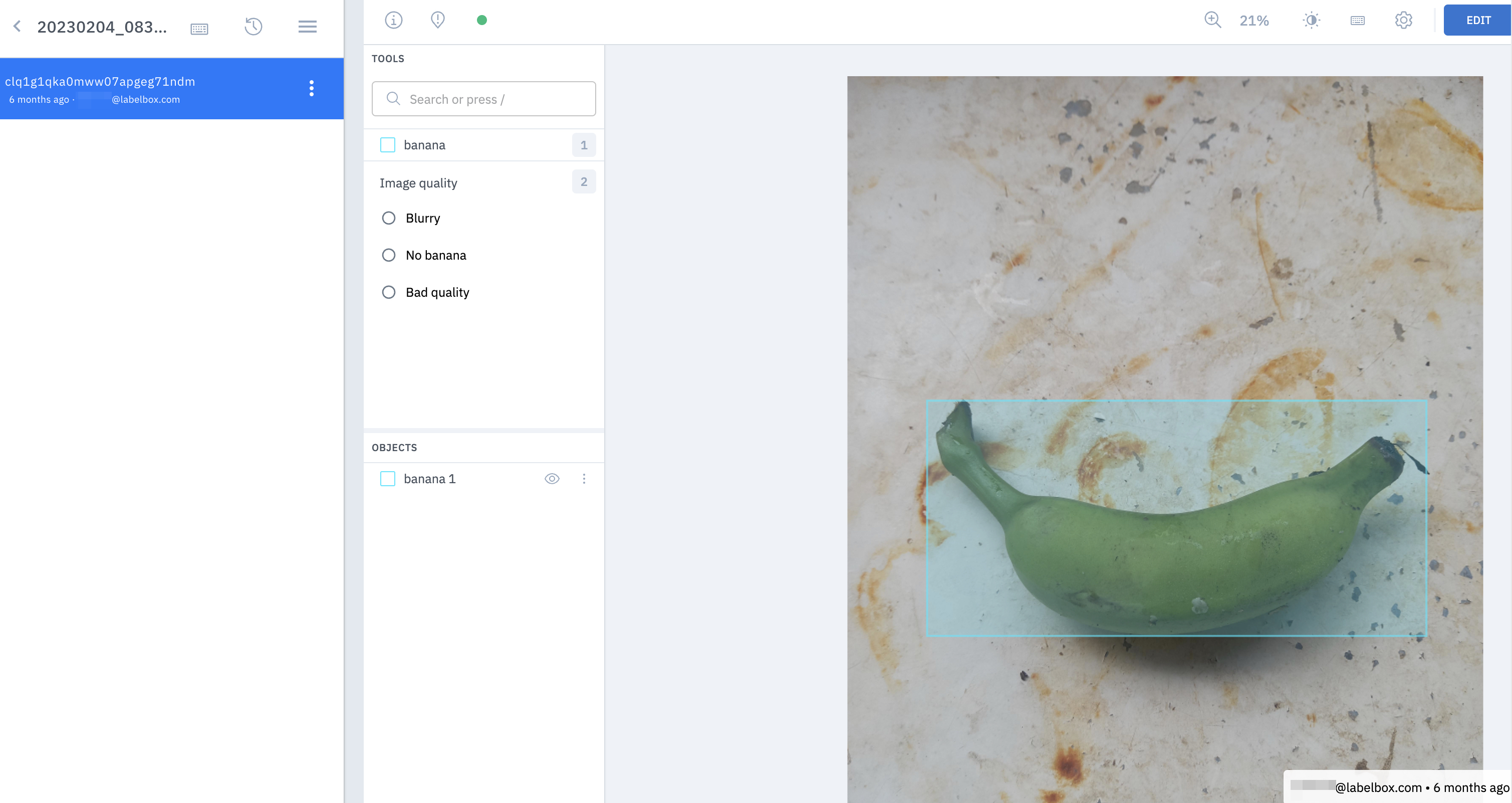Click the flag/bookmark icon in toolbar
The width and height of the screenshot is (1512, 803).
click(x=438, y=20)
